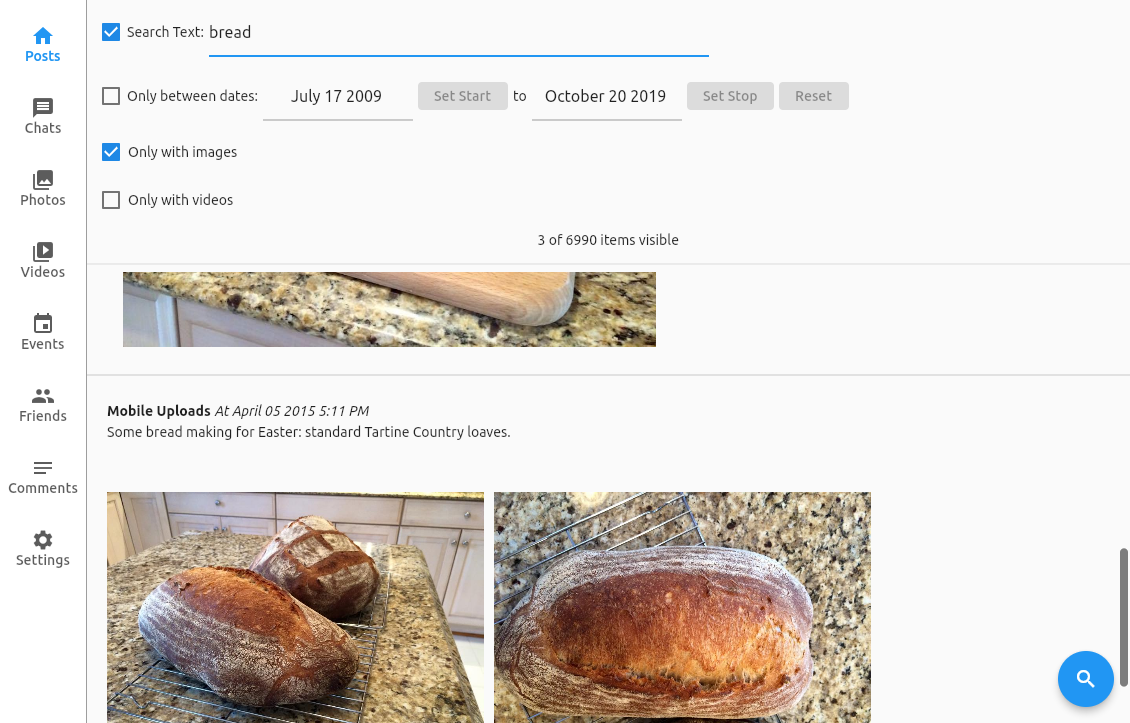This screenshot has width=1130, height=723.
Task: Disable the Only with images checkbox
Action: click(x=111, y=152)
